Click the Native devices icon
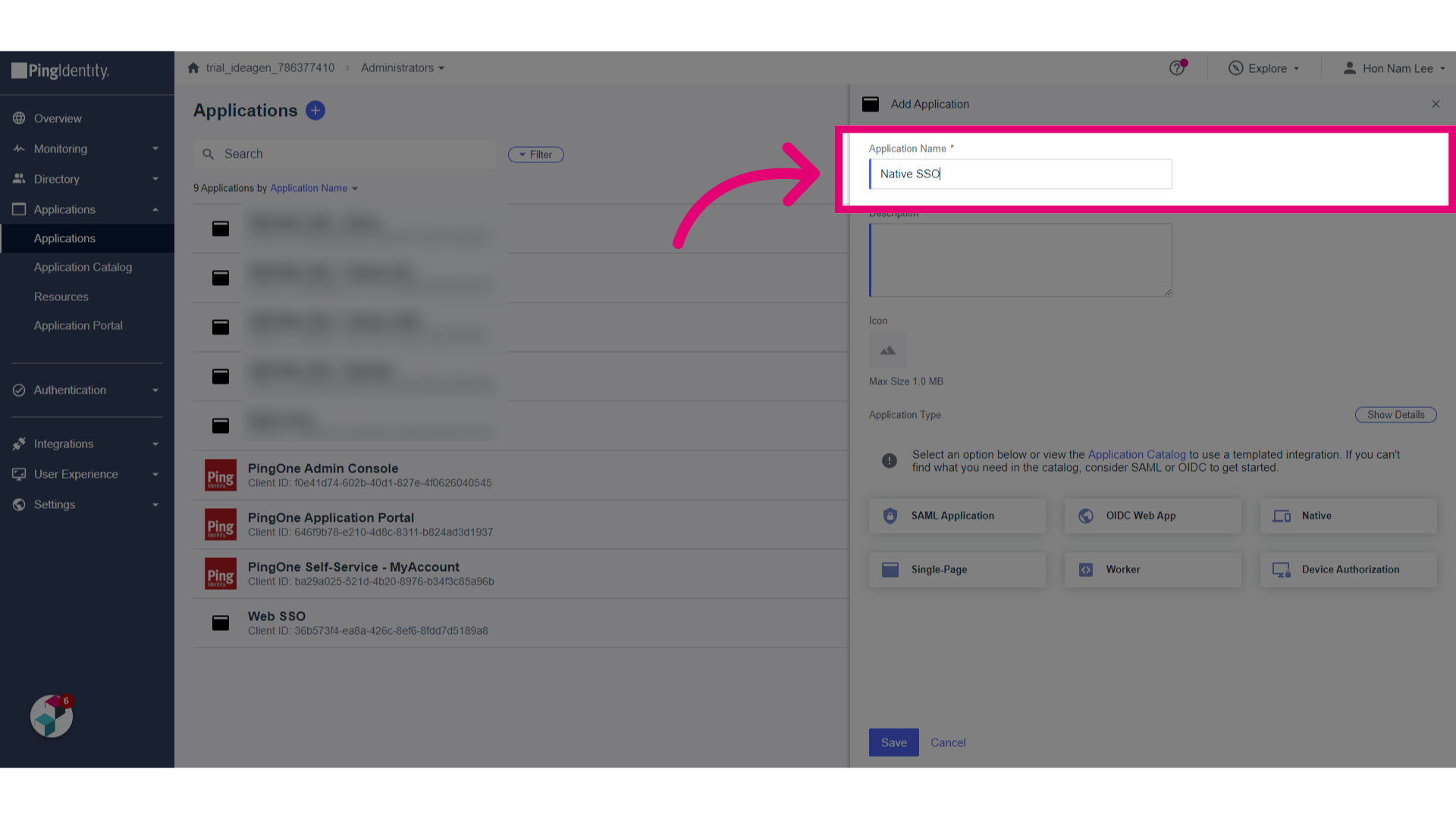Viewport: 1456px width, 819px height. (x=1282, y=516)
